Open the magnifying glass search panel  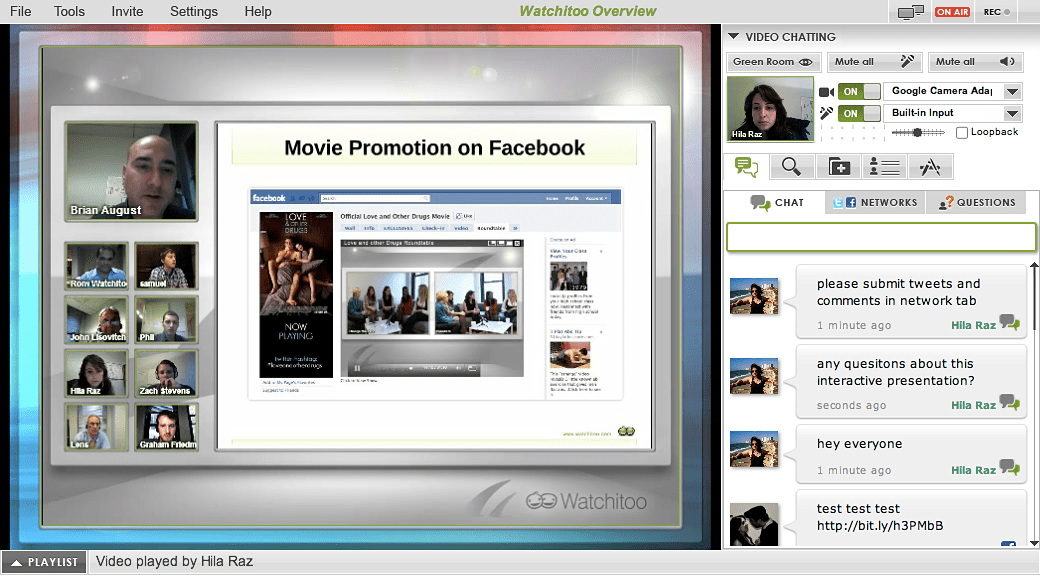click(x=791, y=166)
